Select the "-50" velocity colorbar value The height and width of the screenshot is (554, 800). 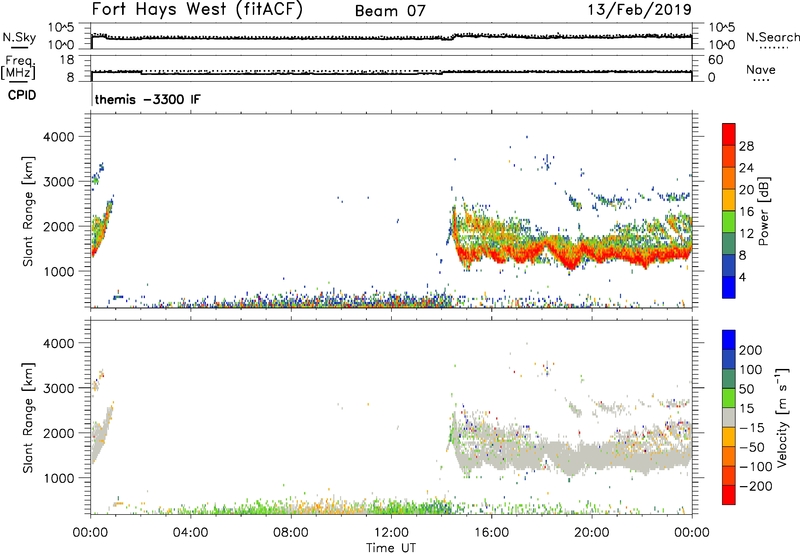click(752, 447)
